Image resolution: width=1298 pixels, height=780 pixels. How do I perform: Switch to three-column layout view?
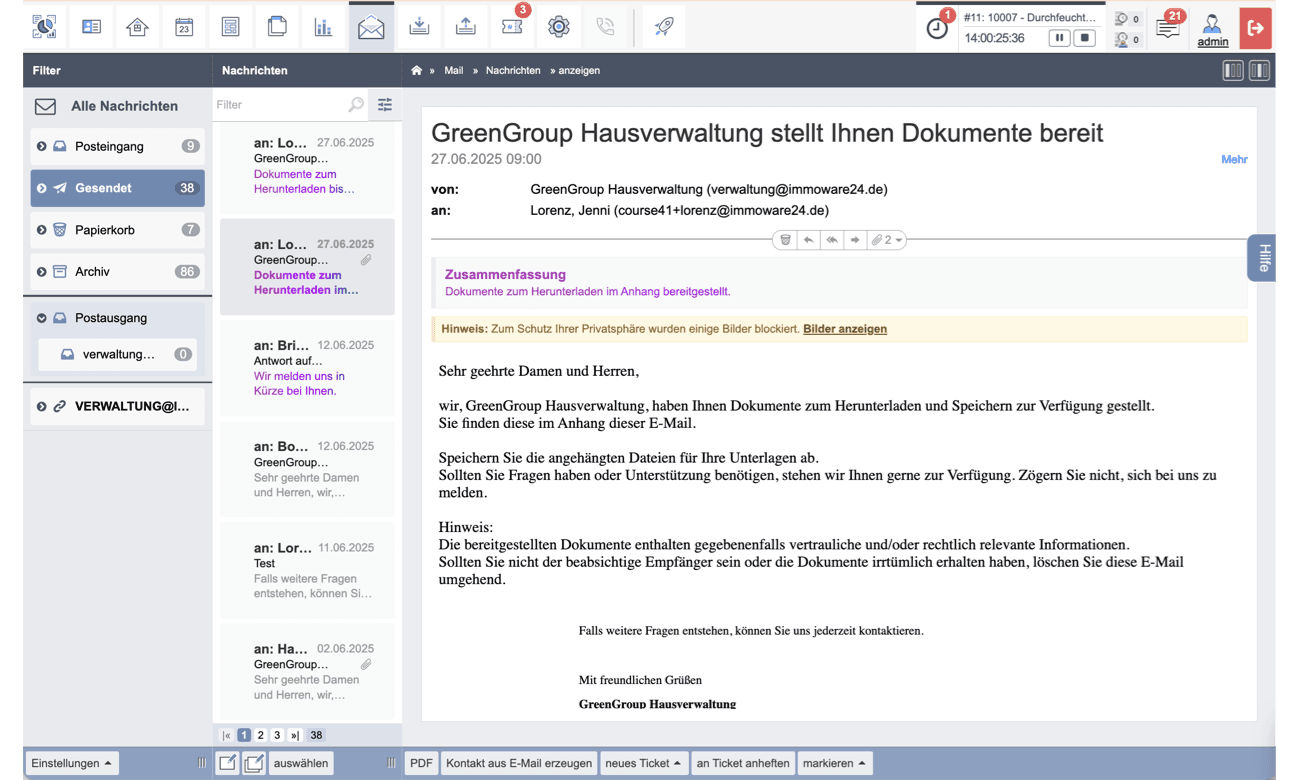1233,70
